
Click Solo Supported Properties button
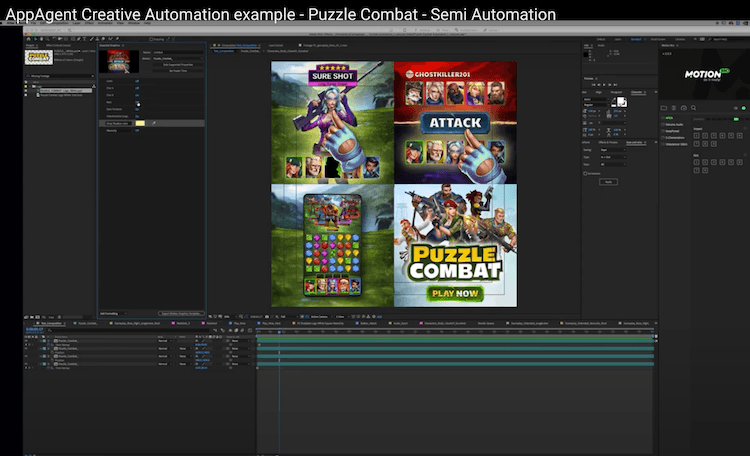178,65
